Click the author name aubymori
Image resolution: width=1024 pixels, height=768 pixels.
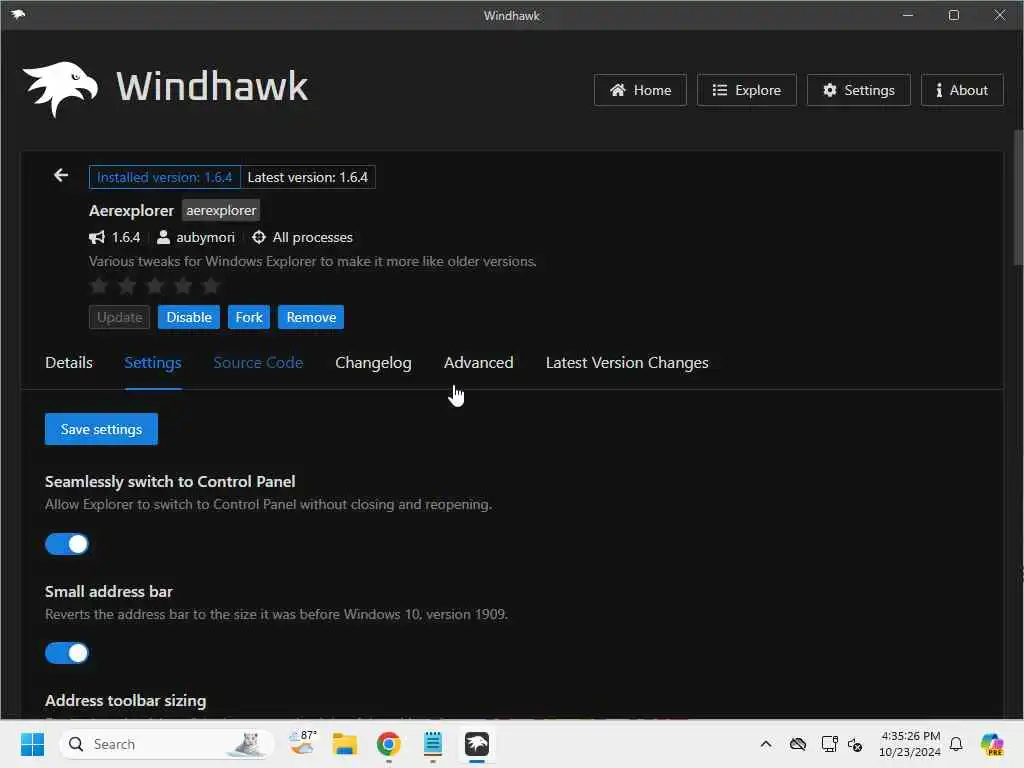[x=205, y=237]
